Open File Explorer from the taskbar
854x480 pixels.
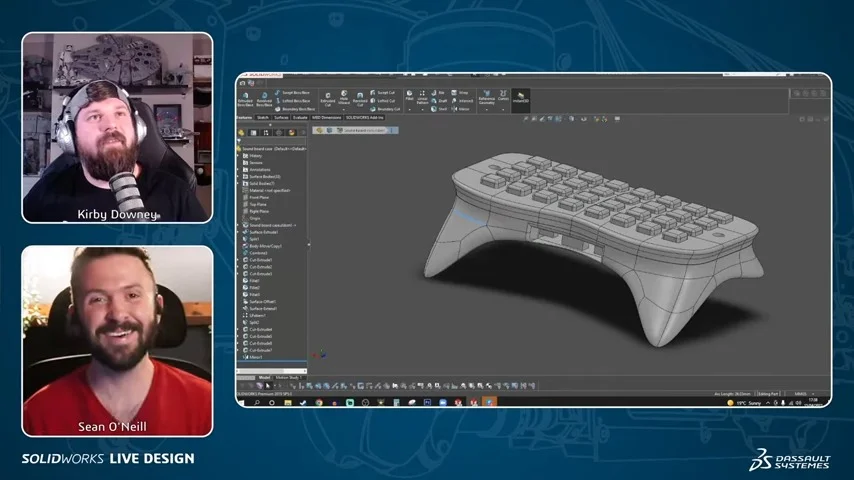288,403
